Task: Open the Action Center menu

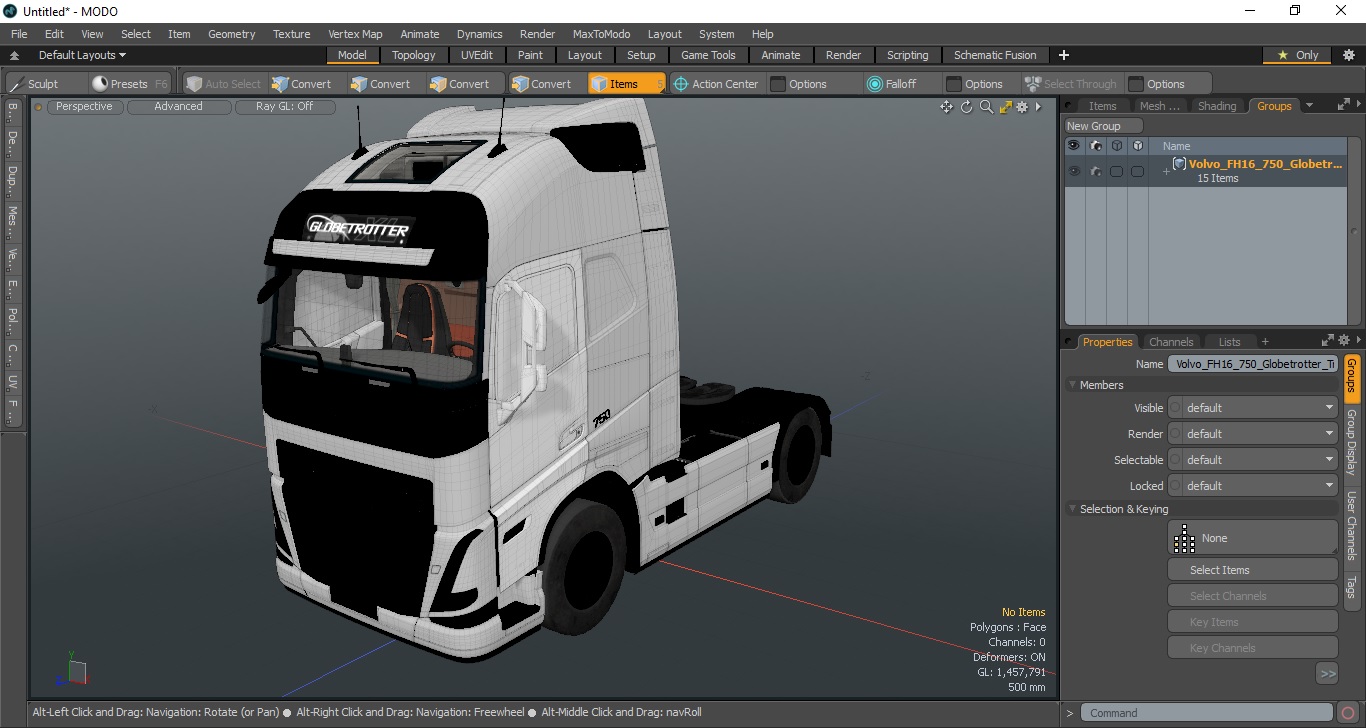Action: (x=716, y=84)
